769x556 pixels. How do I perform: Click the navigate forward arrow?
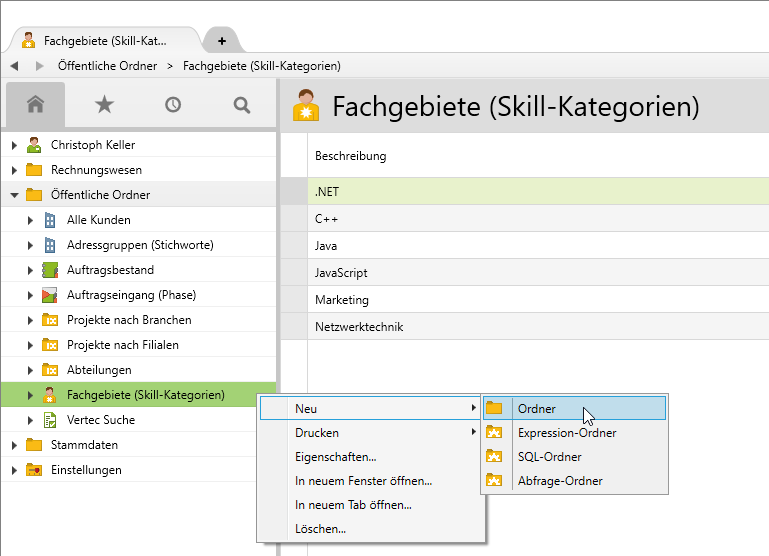coord(39,66)
